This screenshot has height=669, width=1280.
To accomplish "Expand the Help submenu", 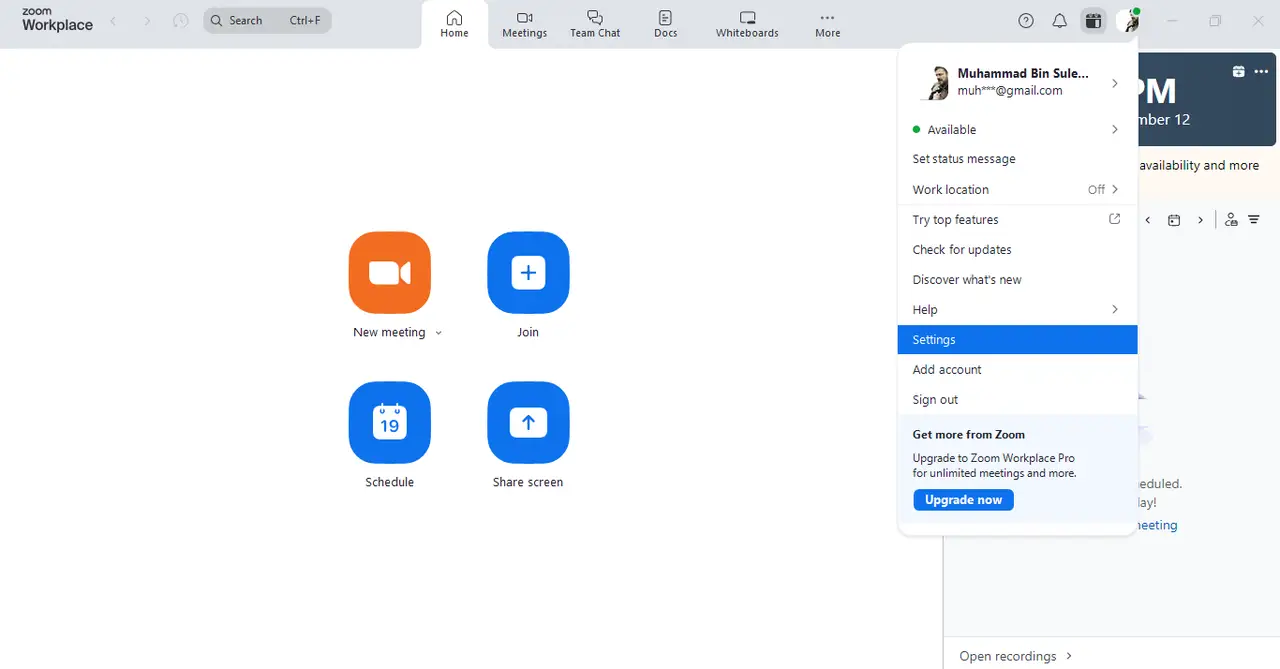I will 1018,309.
